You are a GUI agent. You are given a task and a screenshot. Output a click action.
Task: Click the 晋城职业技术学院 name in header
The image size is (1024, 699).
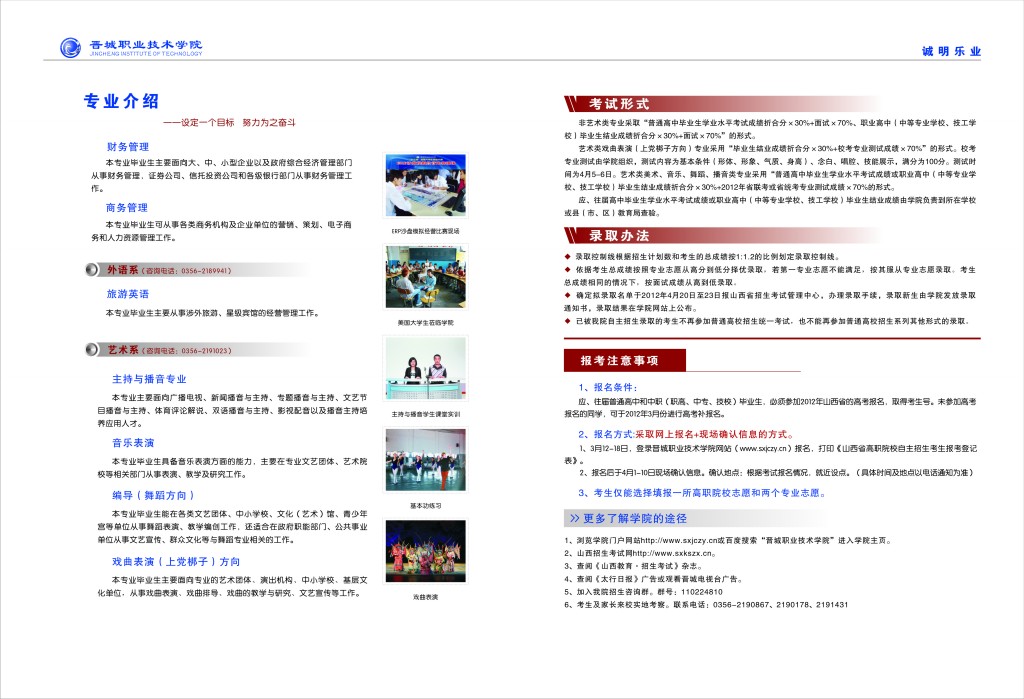tap(146, 44)
